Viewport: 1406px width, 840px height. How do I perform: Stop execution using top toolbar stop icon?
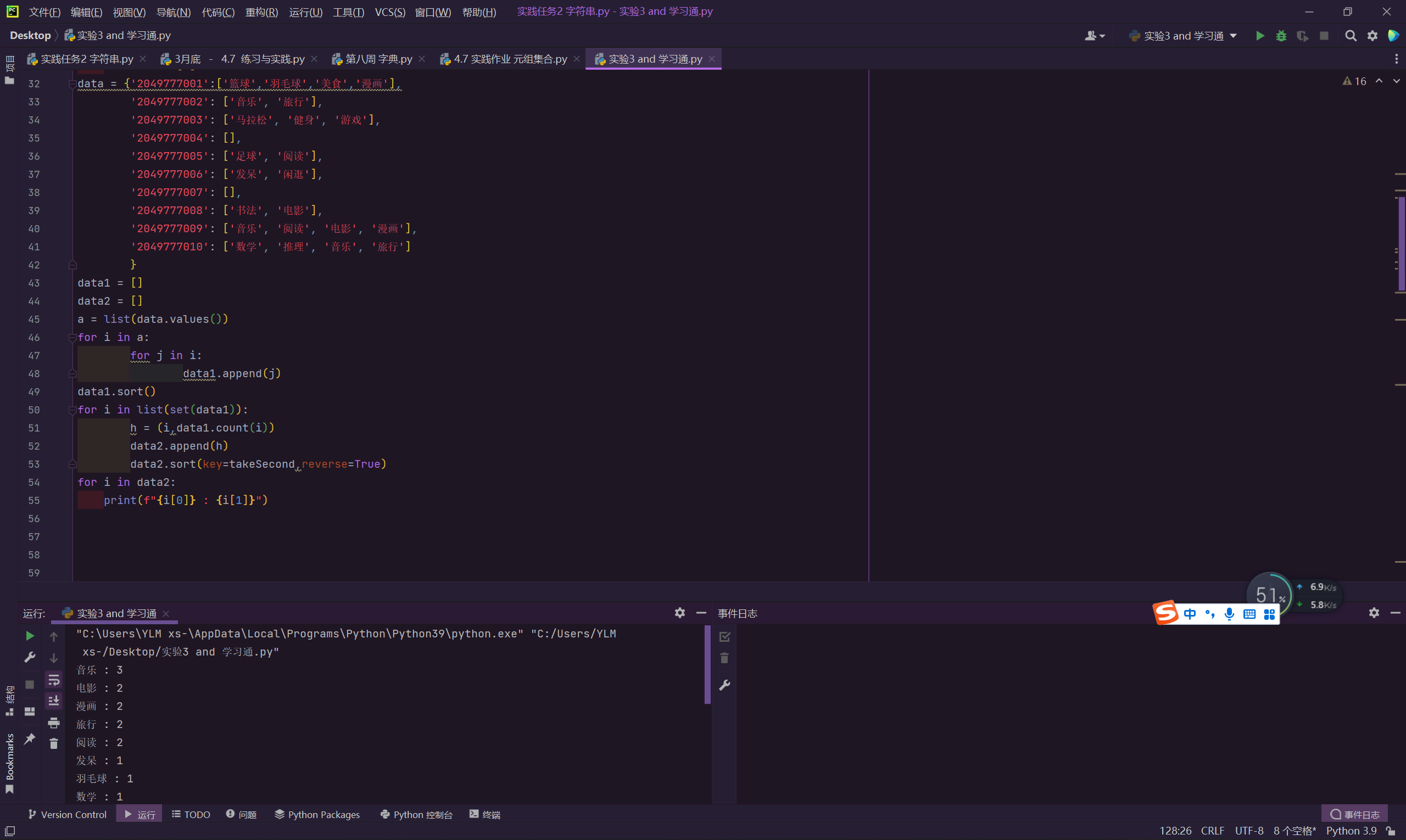(1324, 36)
